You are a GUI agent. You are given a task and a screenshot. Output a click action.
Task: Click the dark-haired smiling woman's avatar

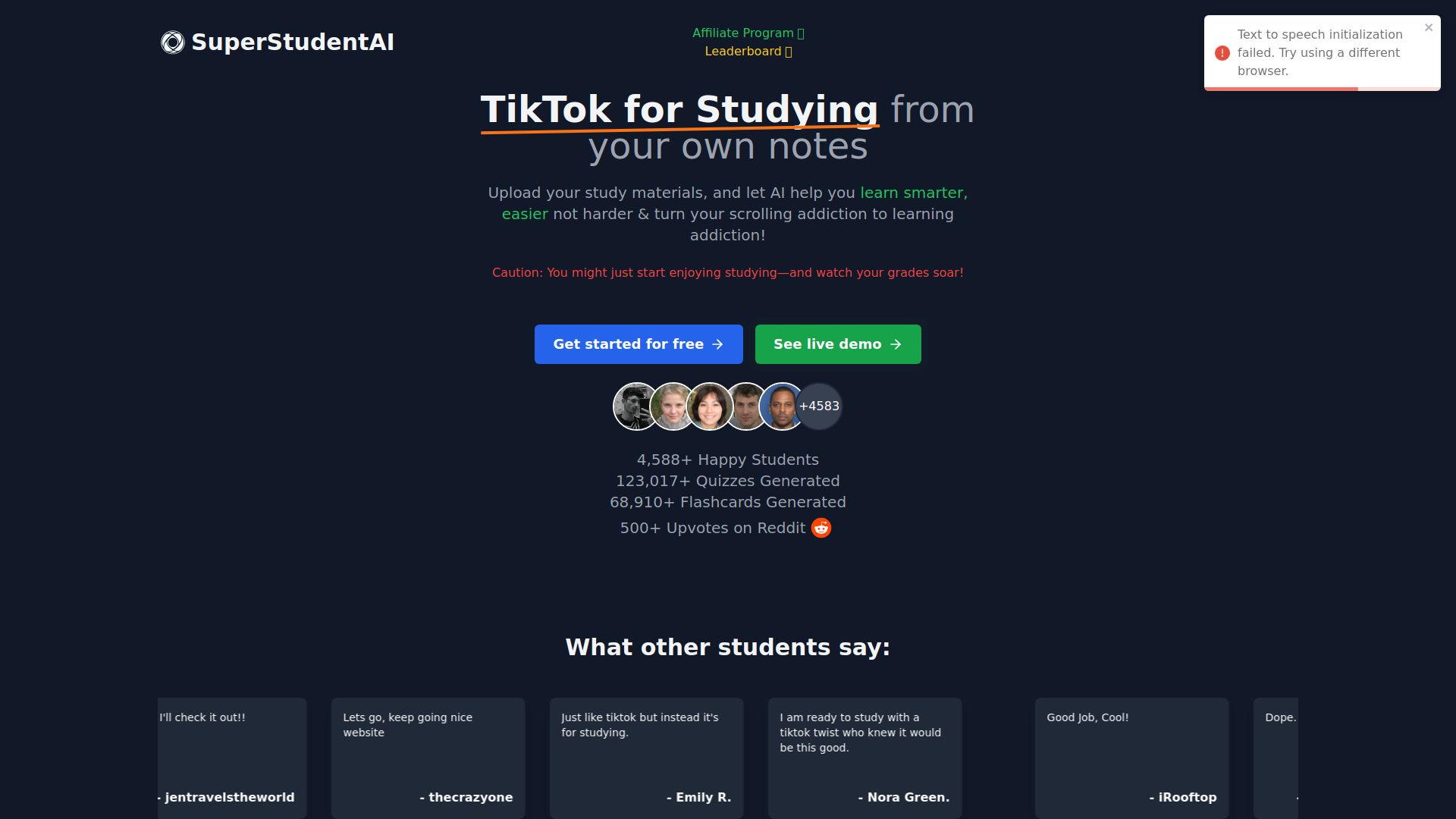709,406
